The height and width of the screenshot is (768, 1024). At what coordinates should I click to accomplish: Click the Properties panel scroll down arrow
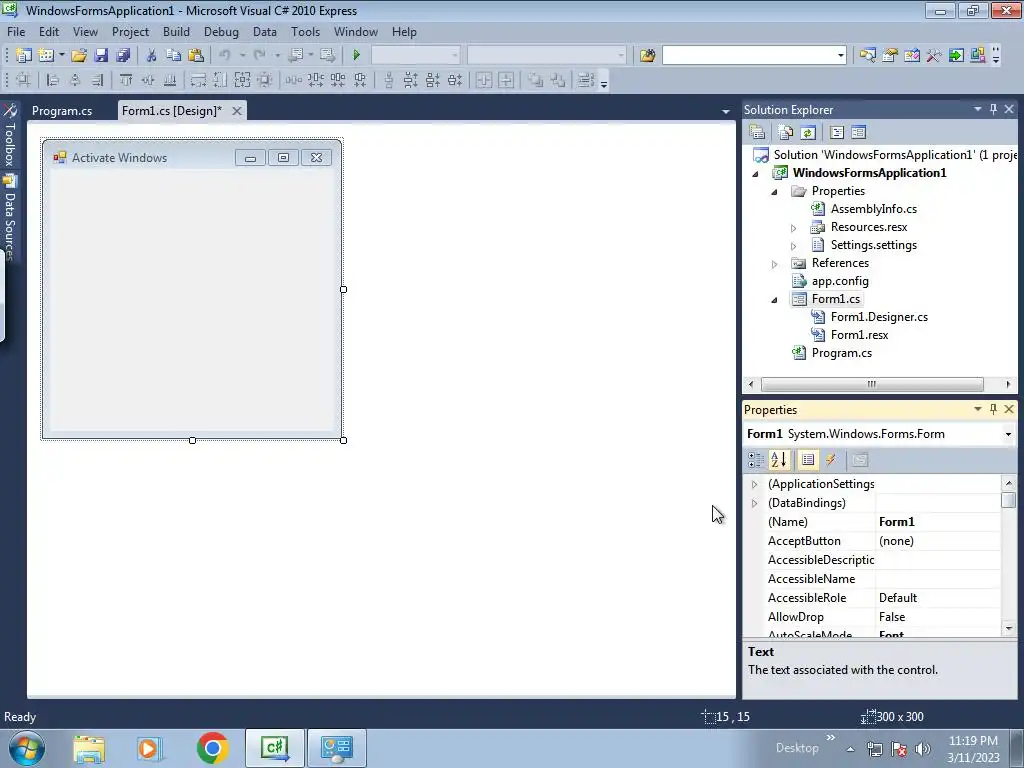(1009, 629)
